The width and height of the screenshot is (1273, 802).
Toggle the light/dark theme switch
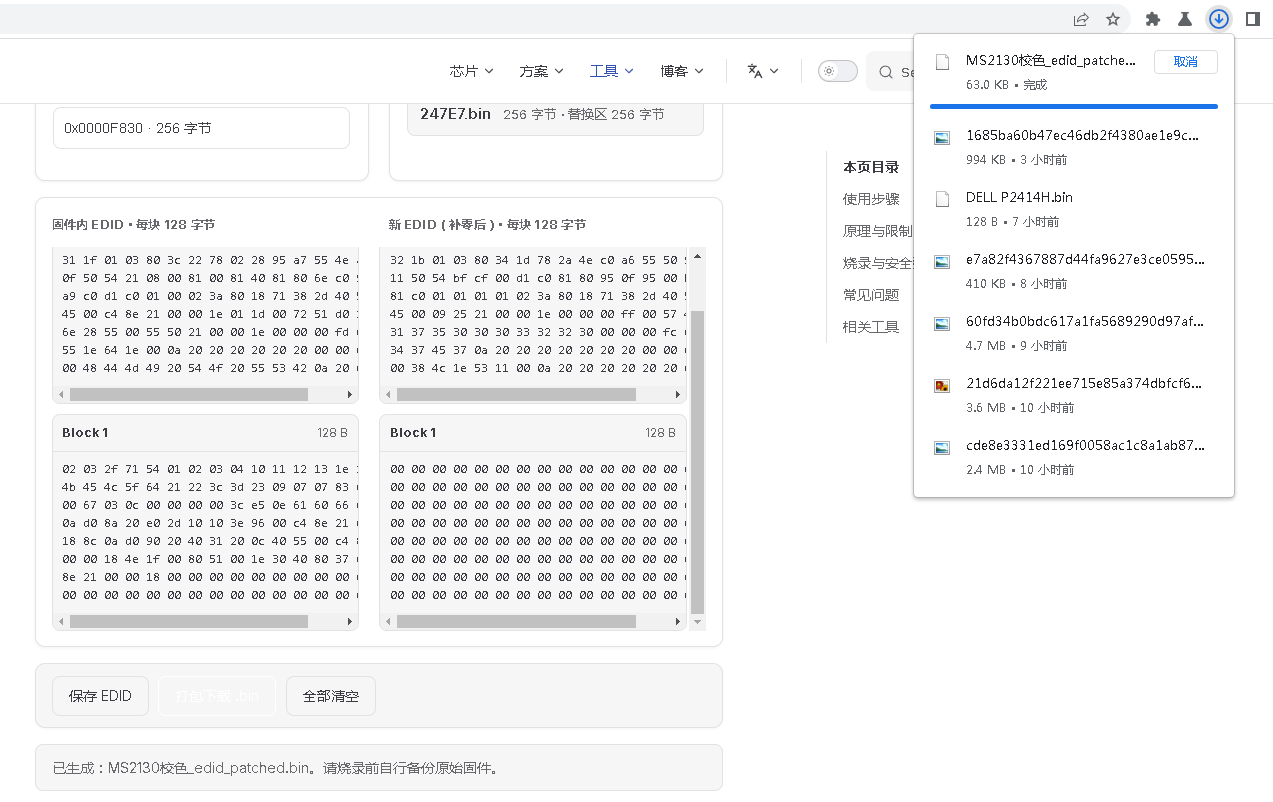point(837,71)
